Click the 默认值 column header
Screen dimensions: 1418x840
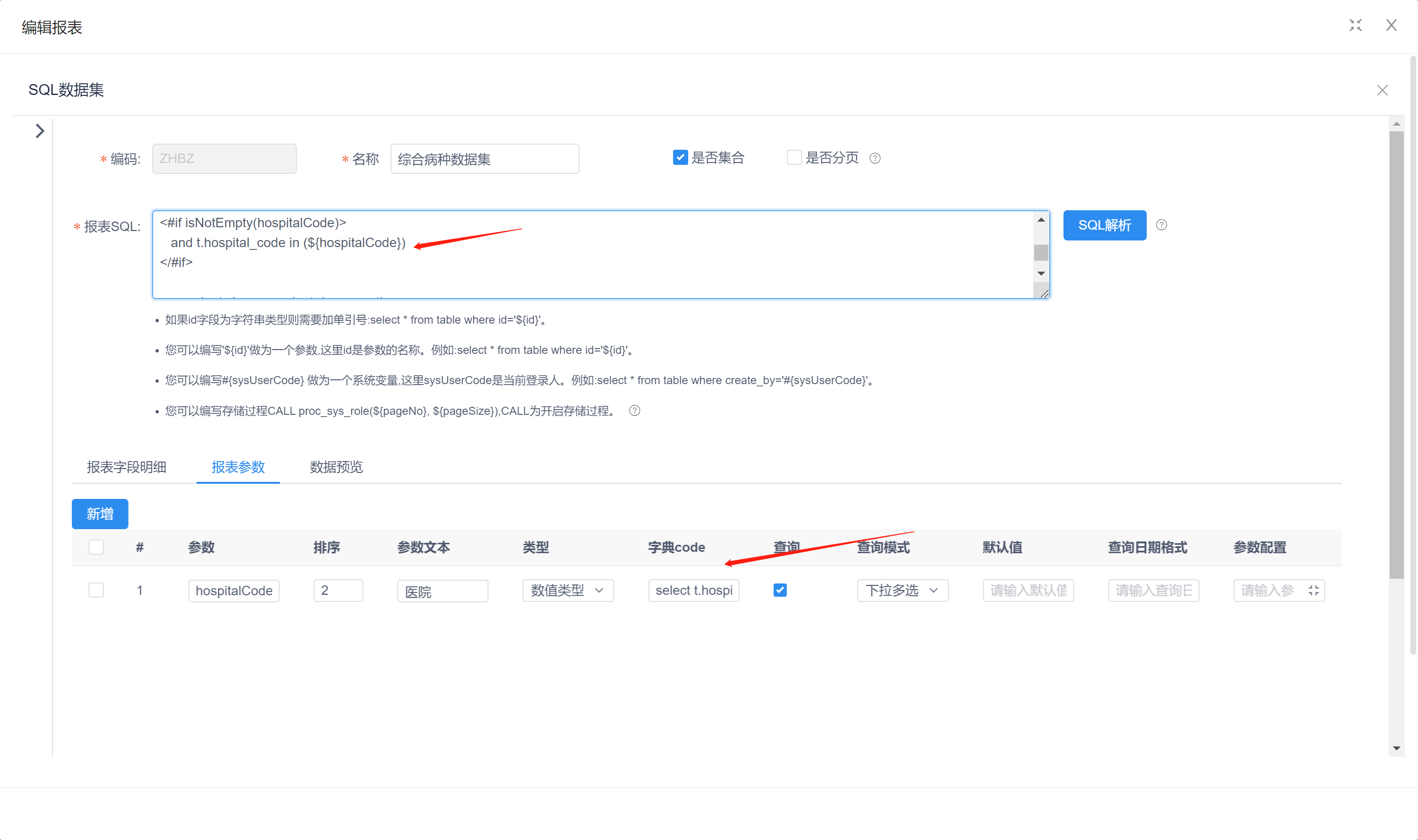[1003, 548]
